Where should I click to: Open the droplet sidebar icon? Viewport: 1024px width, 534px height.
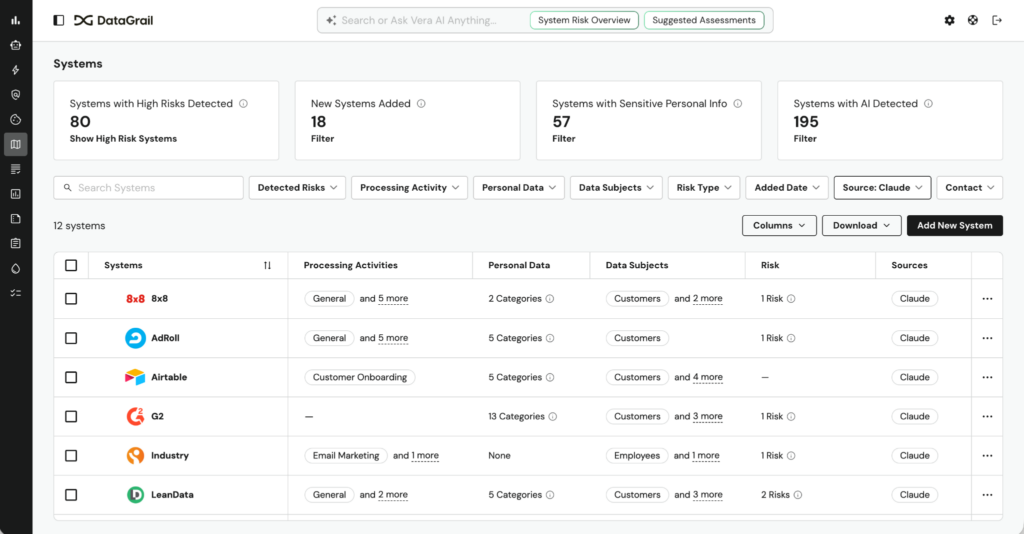point(16,268)
